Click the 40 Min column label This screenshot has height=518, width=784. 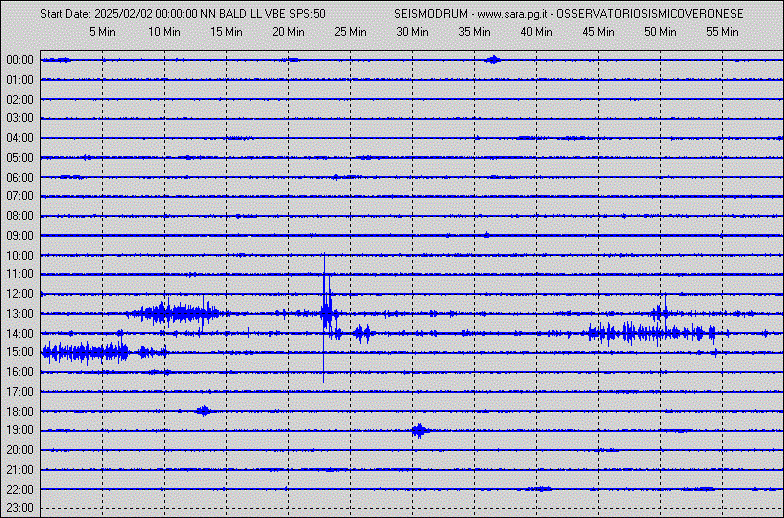coord(536,32)
